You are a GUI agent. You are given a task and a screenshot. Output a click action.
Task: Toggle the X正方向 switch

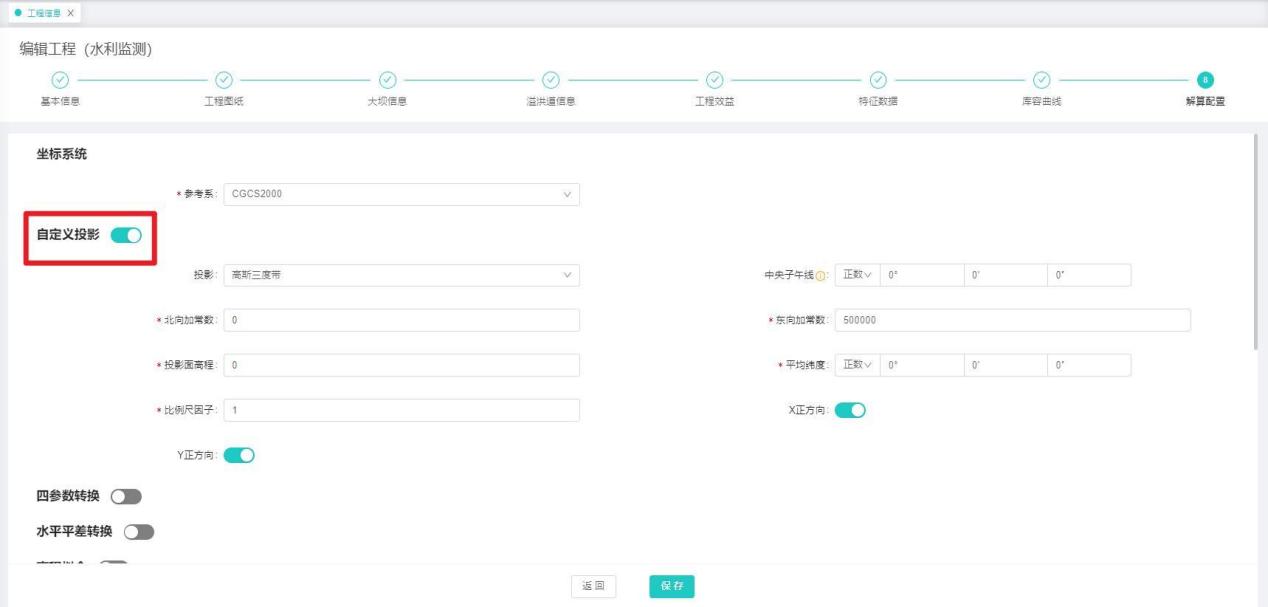click(849, 410)
